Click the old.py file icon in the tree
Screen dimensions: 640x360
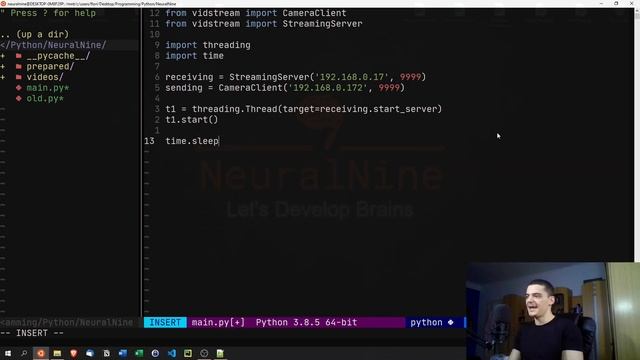tap(19, 98)
